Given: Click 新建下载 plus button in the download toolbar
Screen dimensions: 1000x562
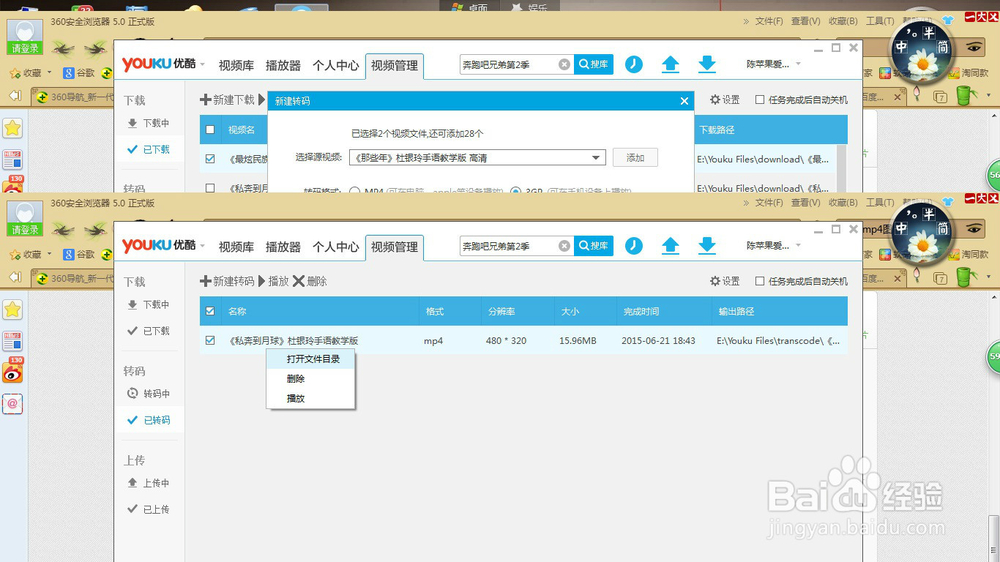Looking at the screenshot, I should (227, 100).
